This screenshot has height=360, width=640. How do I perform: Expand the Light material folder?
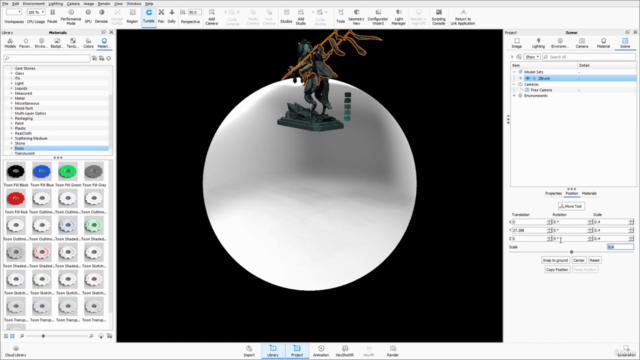(x=11, y=83)
